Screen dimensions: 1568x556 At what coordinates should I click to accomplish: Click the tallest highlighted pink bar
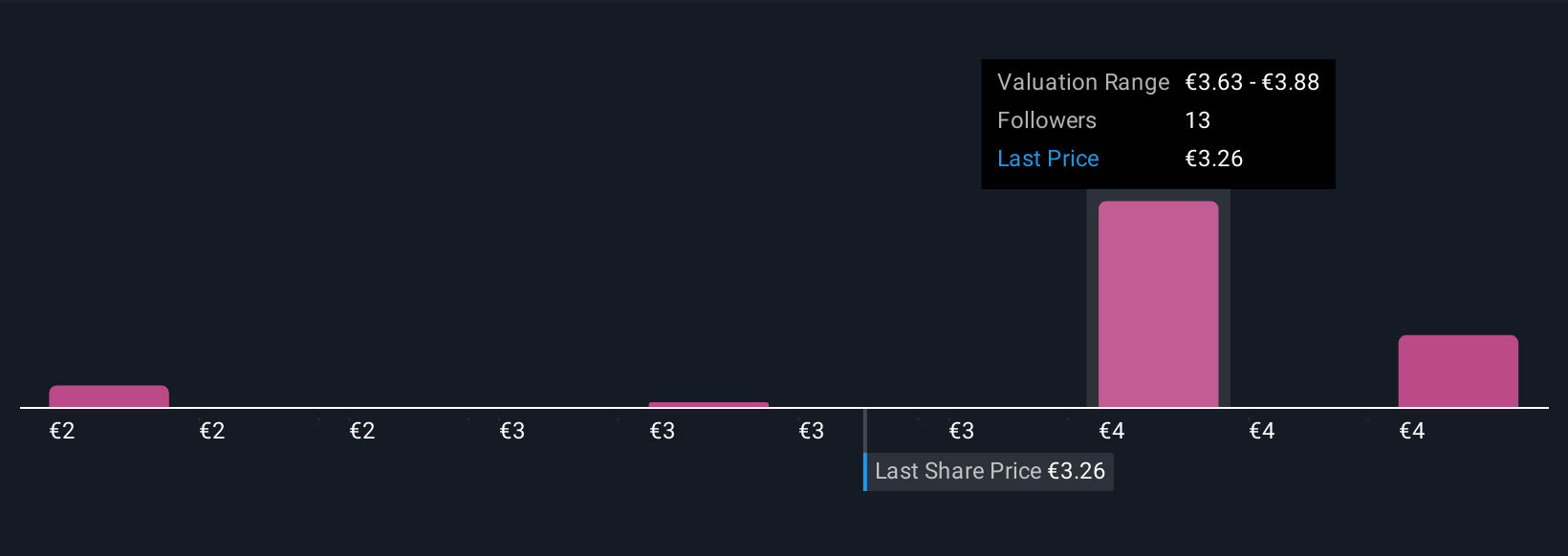[1158, 304]
